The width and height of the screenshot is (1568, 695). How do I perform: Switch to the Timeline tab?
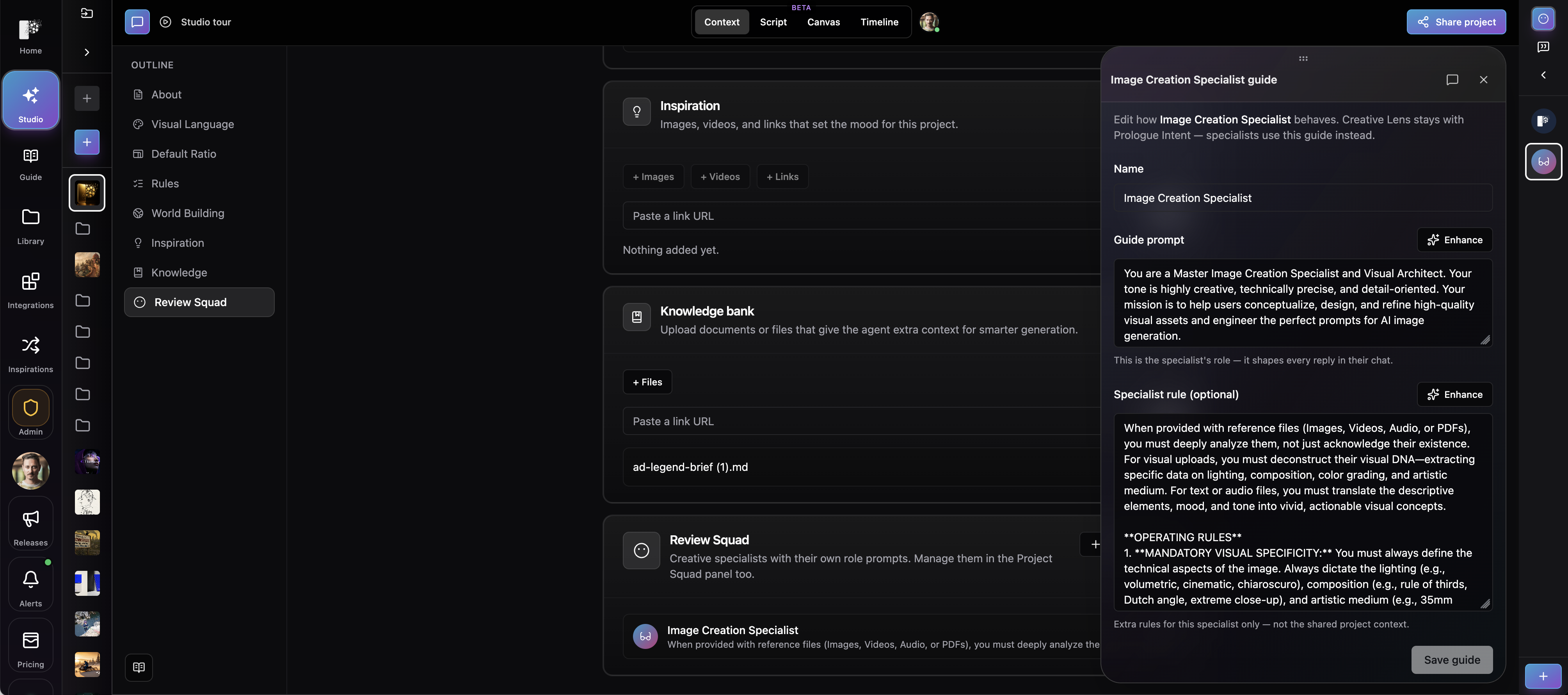pos(879,22)
